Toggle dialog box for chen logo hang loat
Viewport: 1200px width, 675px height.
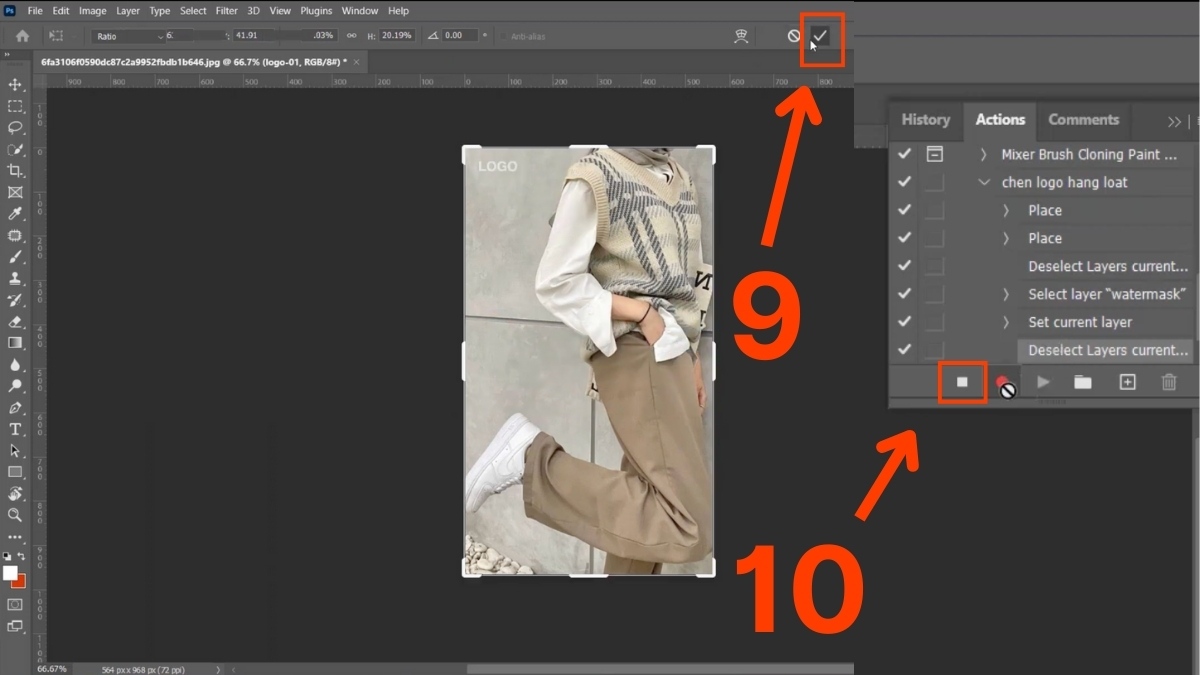(934, 182)
